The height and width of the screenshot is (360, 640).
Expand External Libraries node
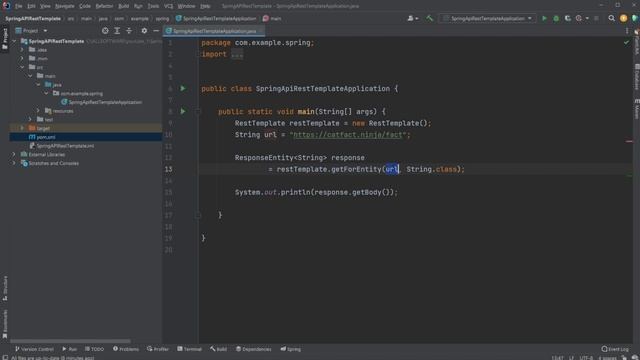click(14, 154)
